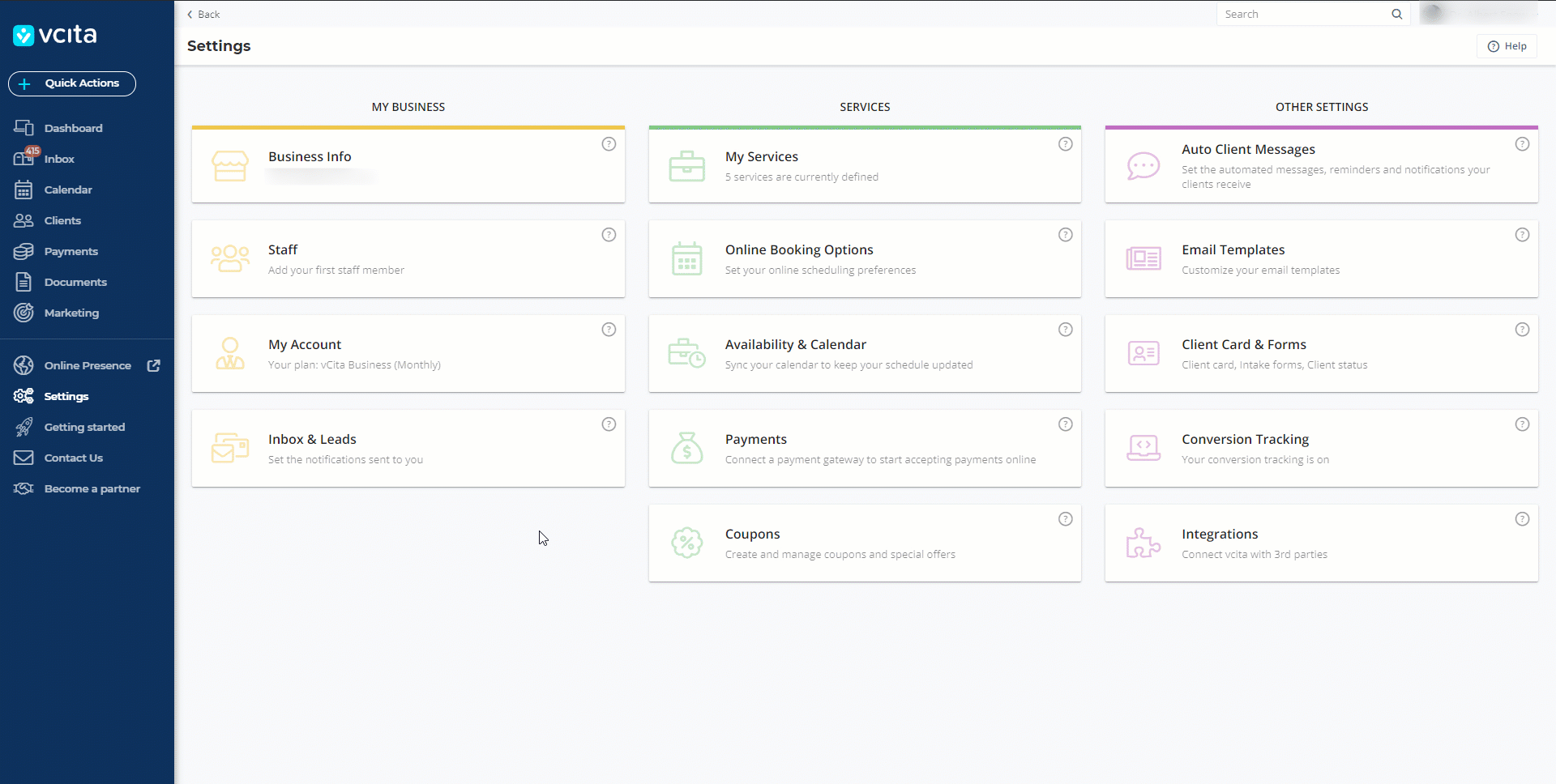Open help tooltip on Email Templates card
This screenshot has height=784, width=1556.
coord(1523,235)
